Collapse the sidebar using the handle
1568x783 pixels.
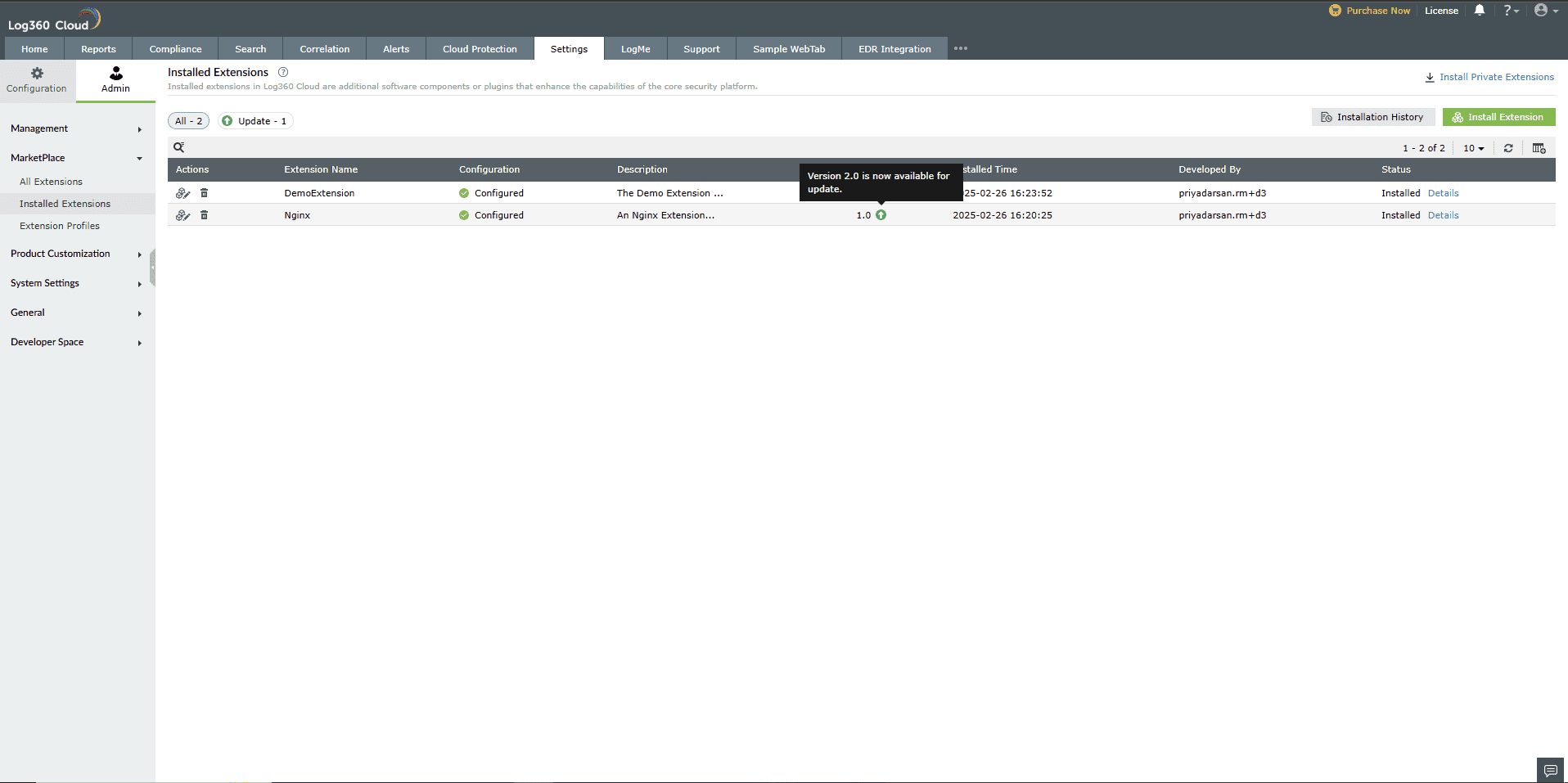[x=152, y=268]
